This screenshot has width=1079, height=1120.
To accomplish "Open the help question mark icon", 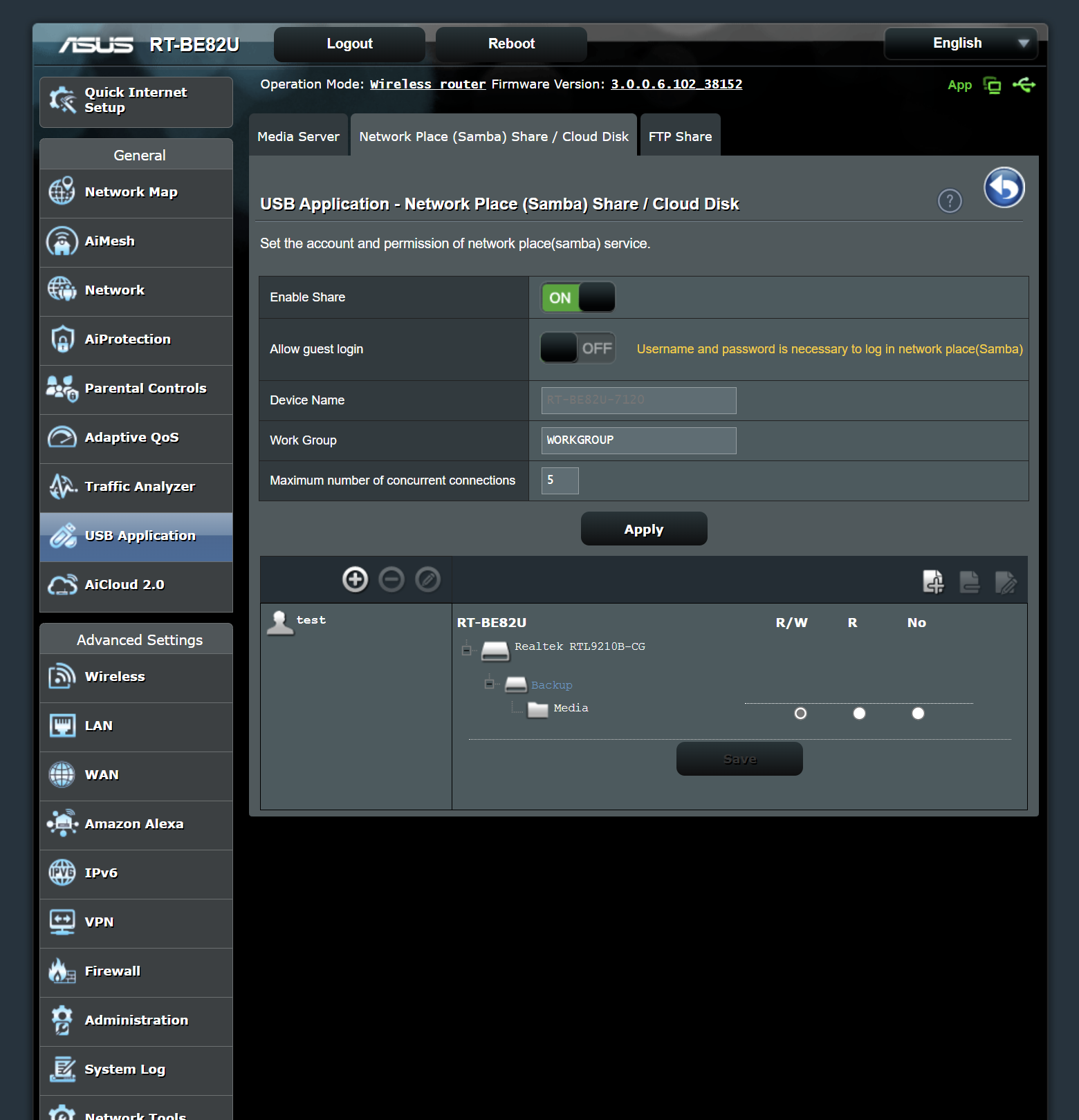I will pyautogui.click(x=950, y=201).
